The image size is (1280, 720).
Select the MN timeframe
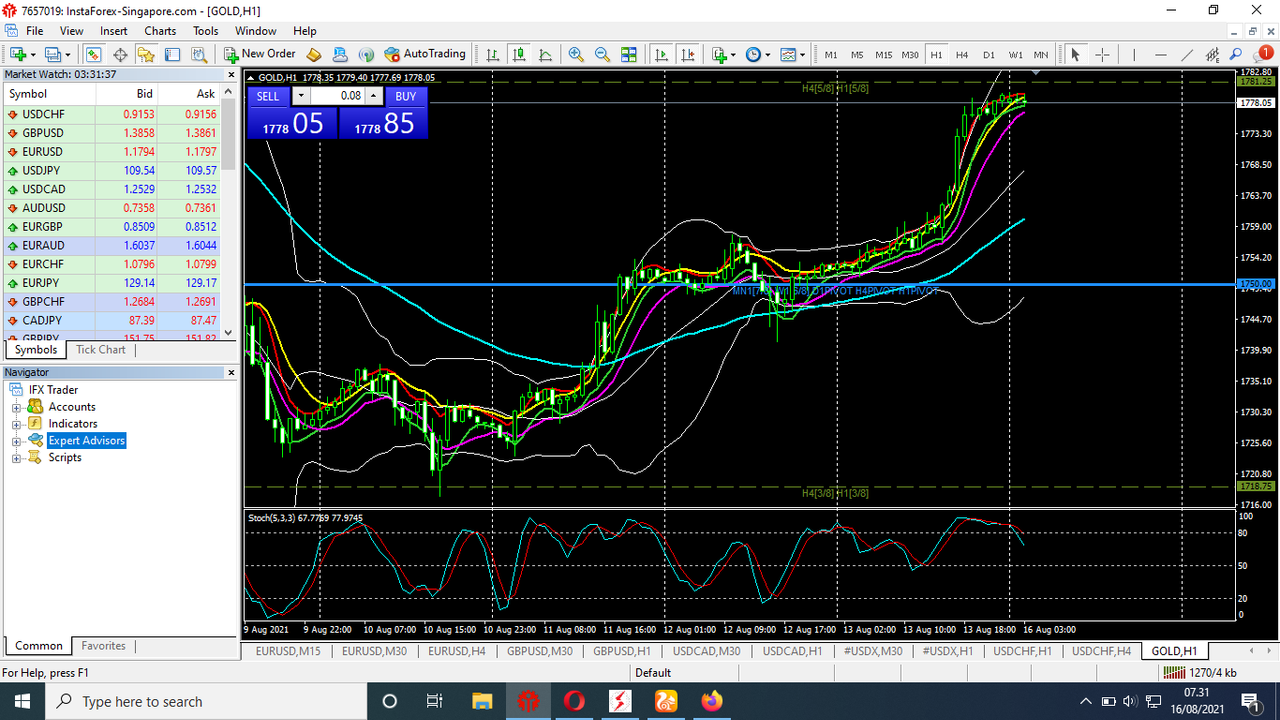coord(1041,54)
